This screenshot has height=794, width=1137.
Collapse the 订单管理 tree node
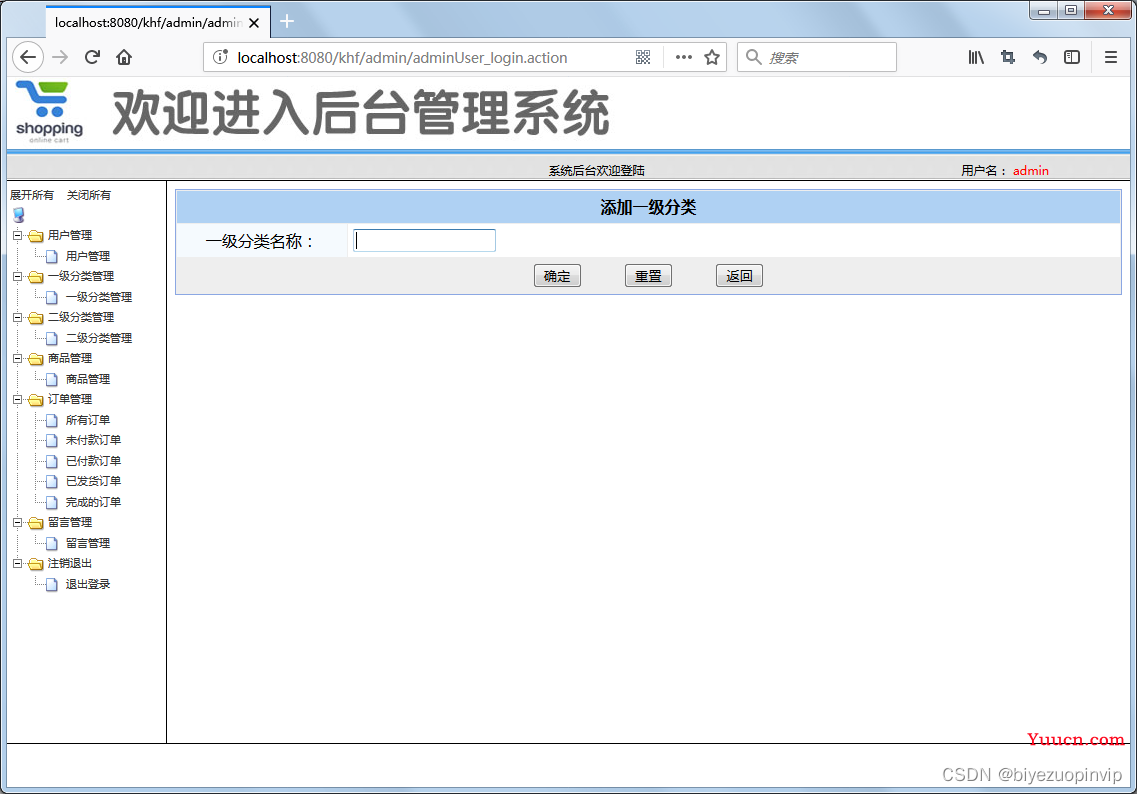point(17,399)
